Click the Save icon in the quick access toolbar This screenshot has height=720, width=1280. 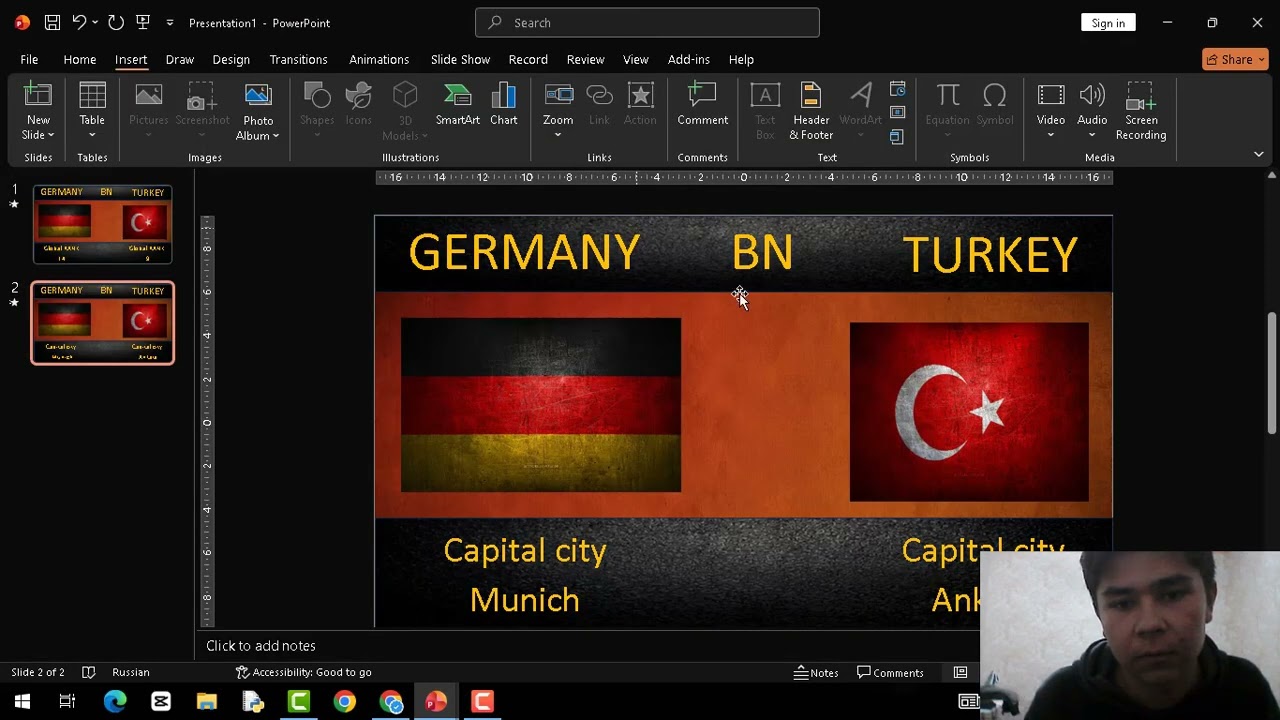tap(52, 22)
